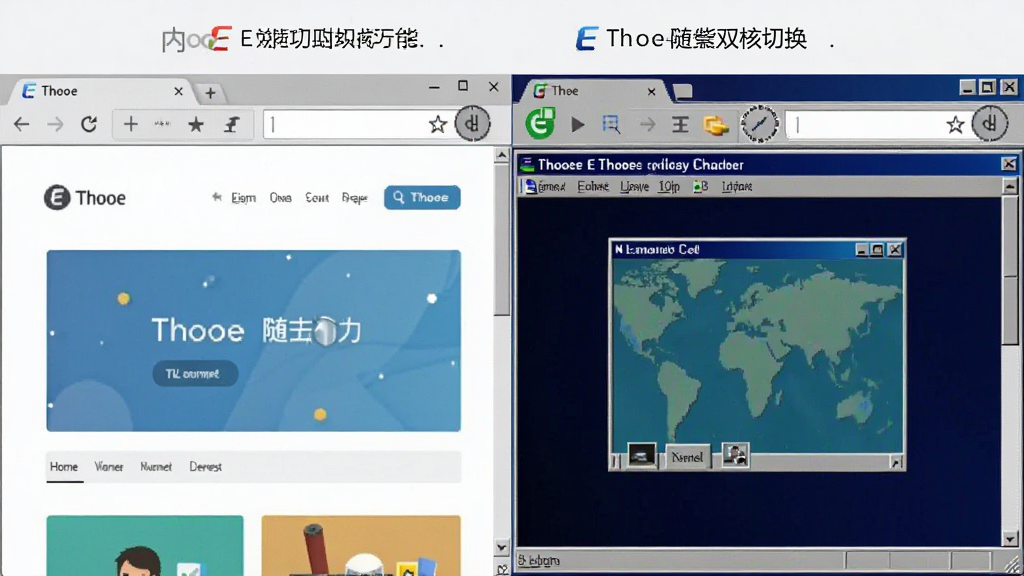The image size is (1024, 576).
Task: Click the play arrow in right browser toolbar
Action: (577, 124)
